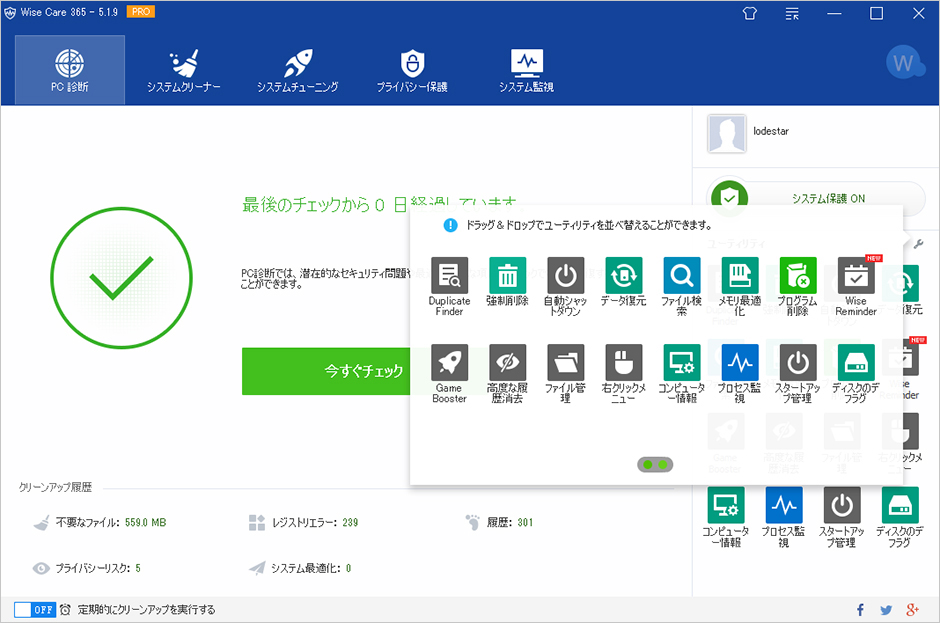Launch the メモリ最適化 memory utility

[740, 276]
